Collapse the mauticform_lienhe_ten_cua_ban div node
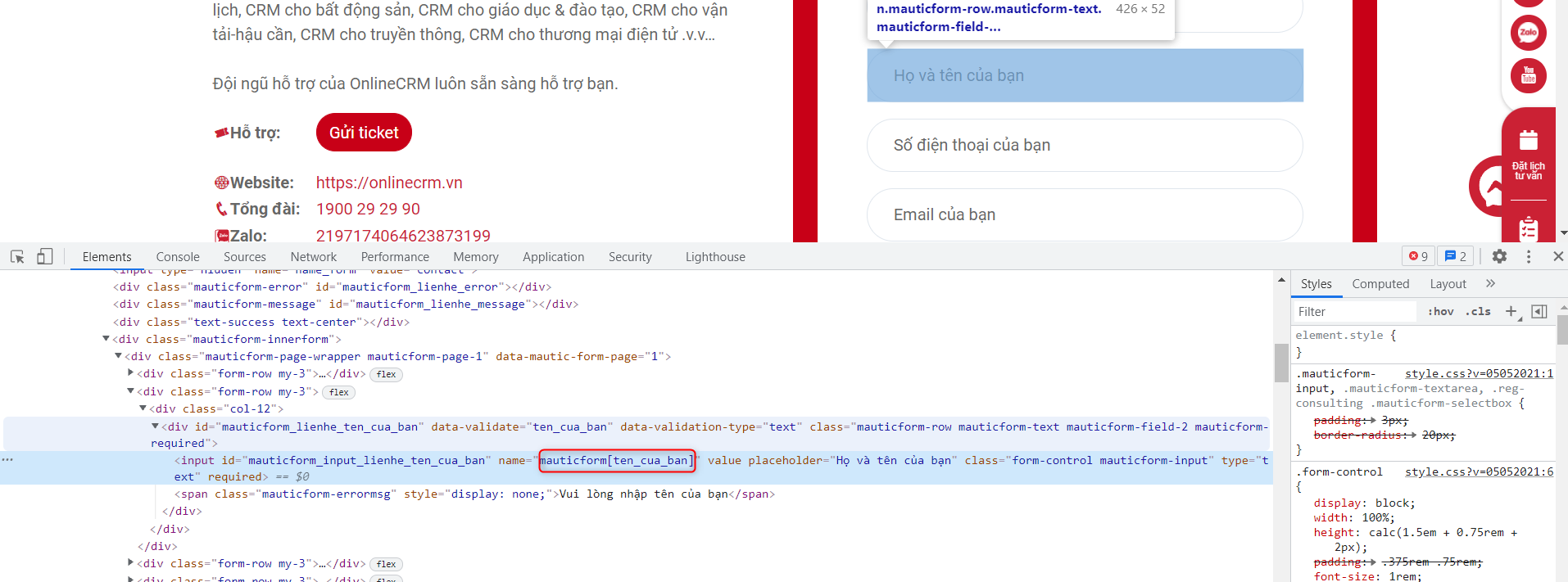 coord(155,426)
